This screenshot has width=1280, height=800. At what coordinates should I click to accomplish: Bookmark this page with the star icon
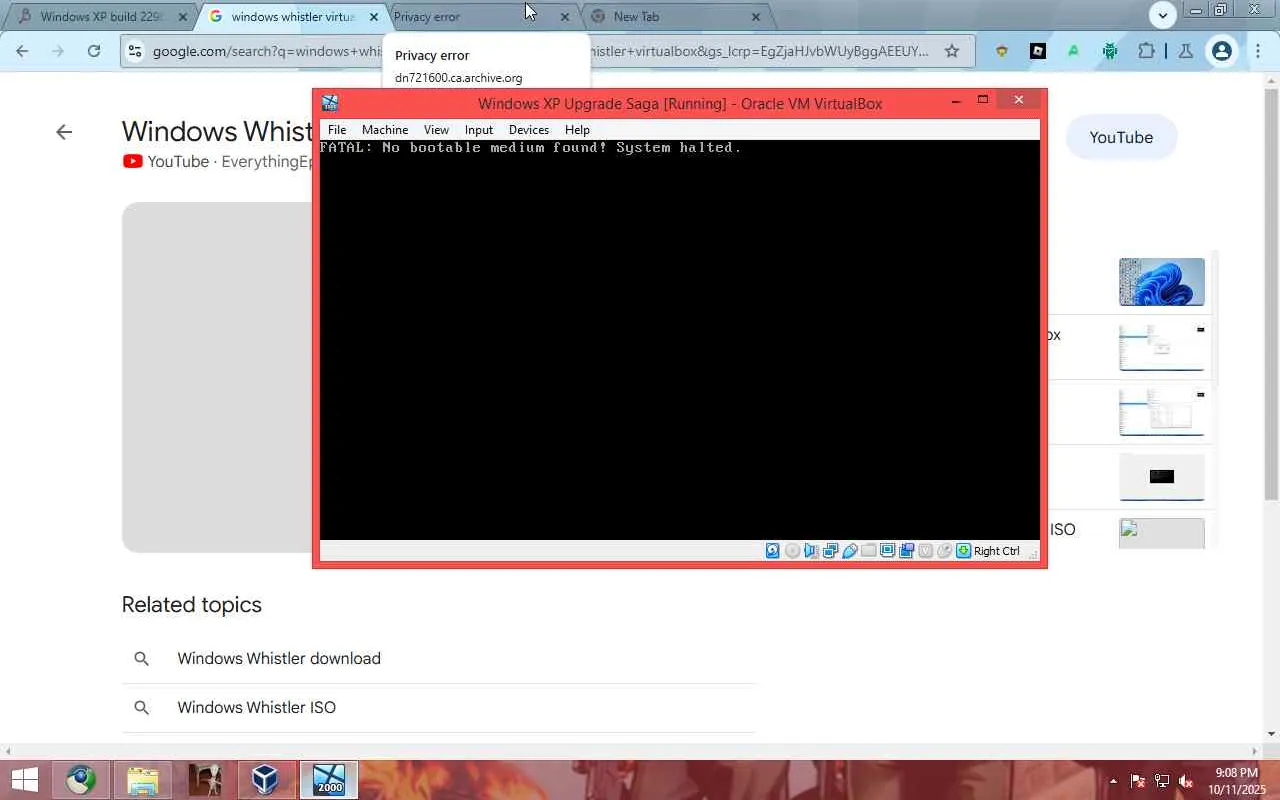tap(952, 51)
